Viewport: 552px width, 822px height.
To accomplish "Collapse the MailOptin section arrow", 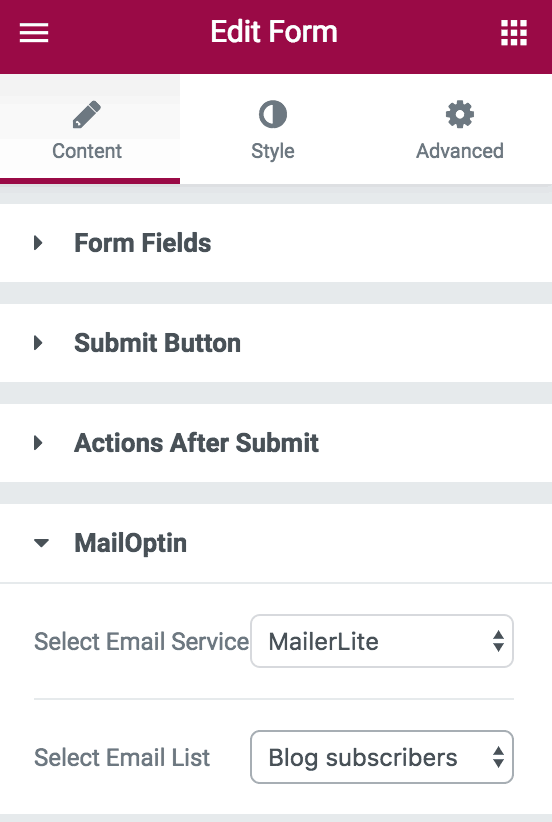I will coord(41,543).
